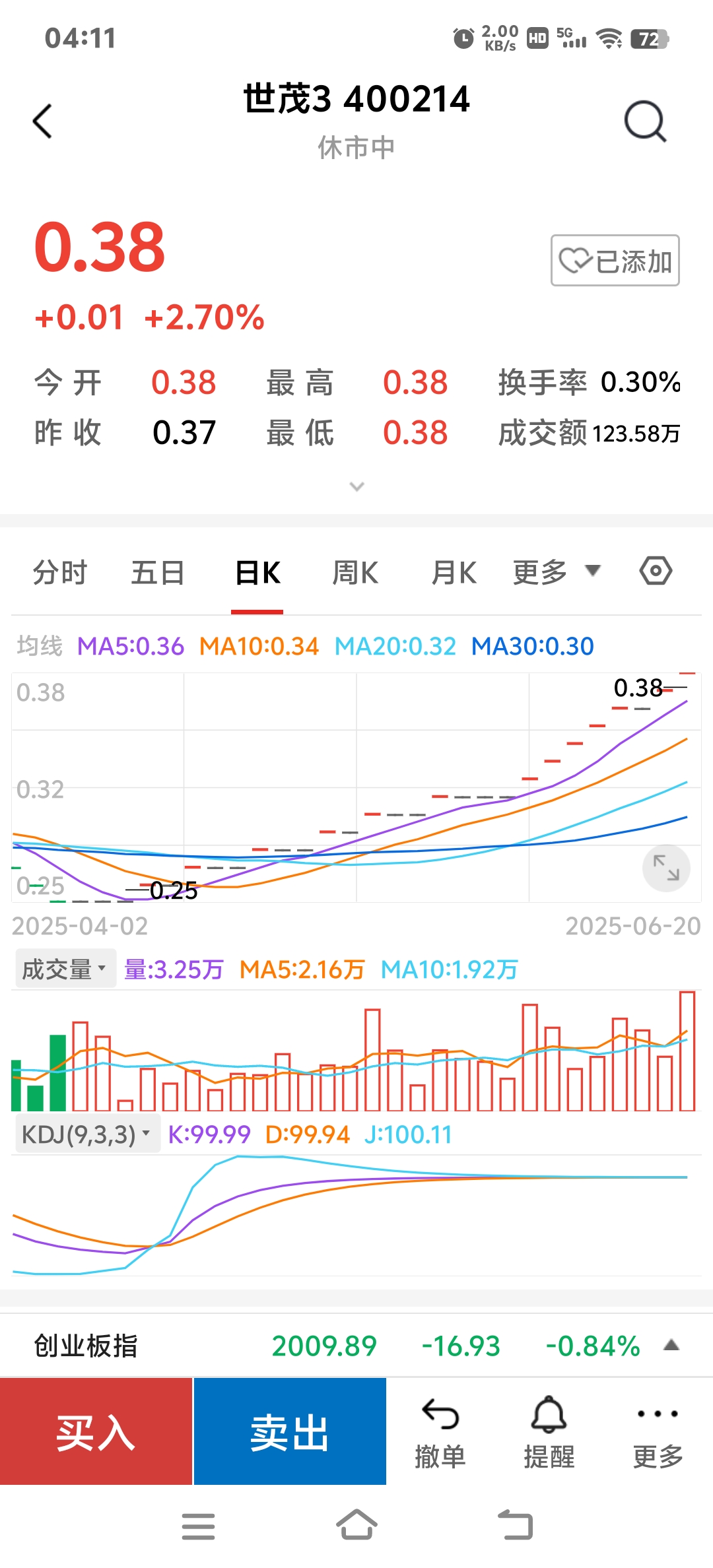Image resolution: width=713 pixels, height=1568 pixels.
Task: Tap the stock title 世茂3 400214
Action: 356,99
